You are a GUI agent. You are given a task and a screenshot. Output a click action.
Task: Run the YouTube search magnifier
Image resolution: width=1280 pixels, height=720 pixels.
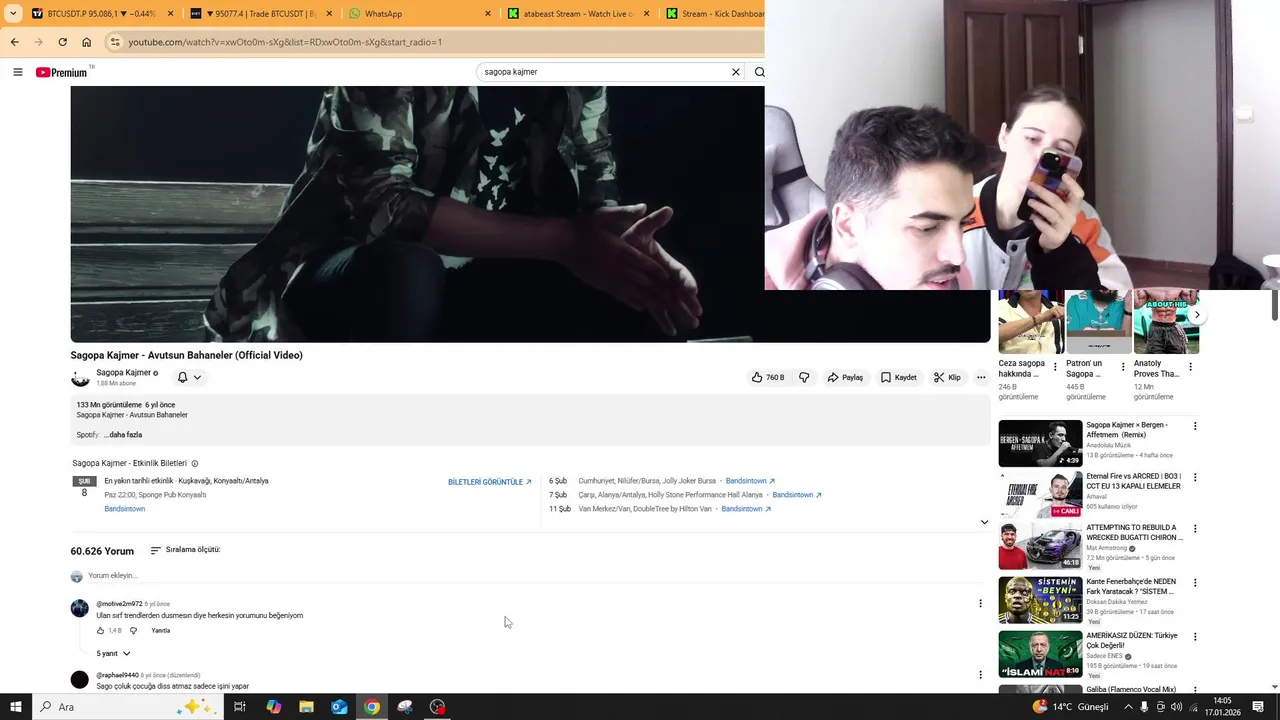759,72
